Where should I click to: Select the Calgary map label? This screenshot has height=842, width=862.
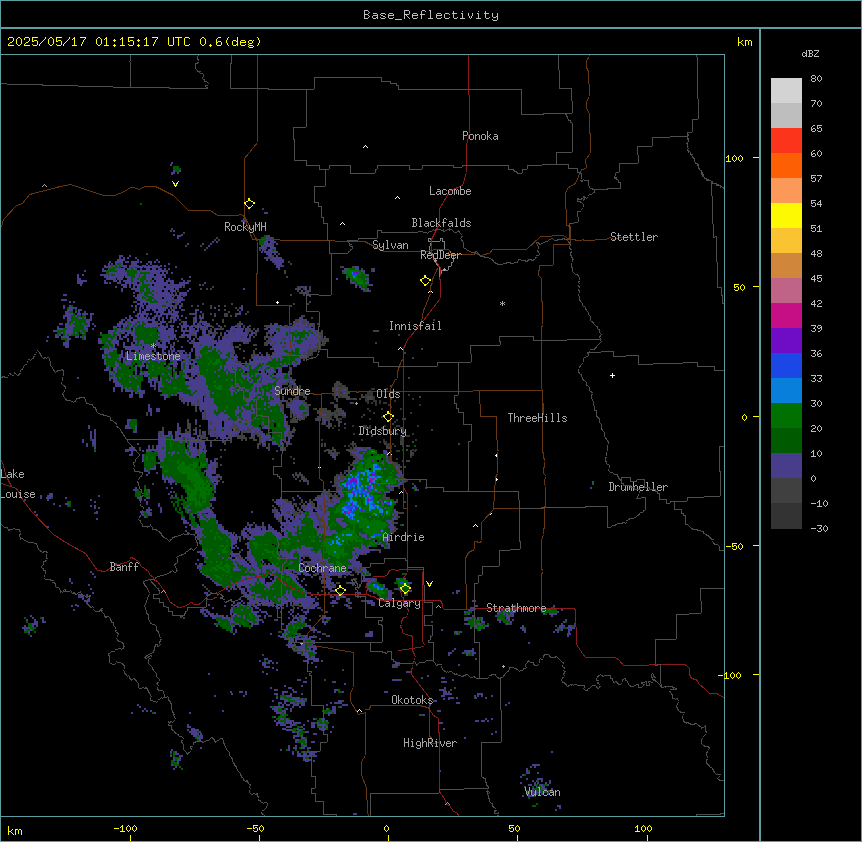(x=400, y=603)
